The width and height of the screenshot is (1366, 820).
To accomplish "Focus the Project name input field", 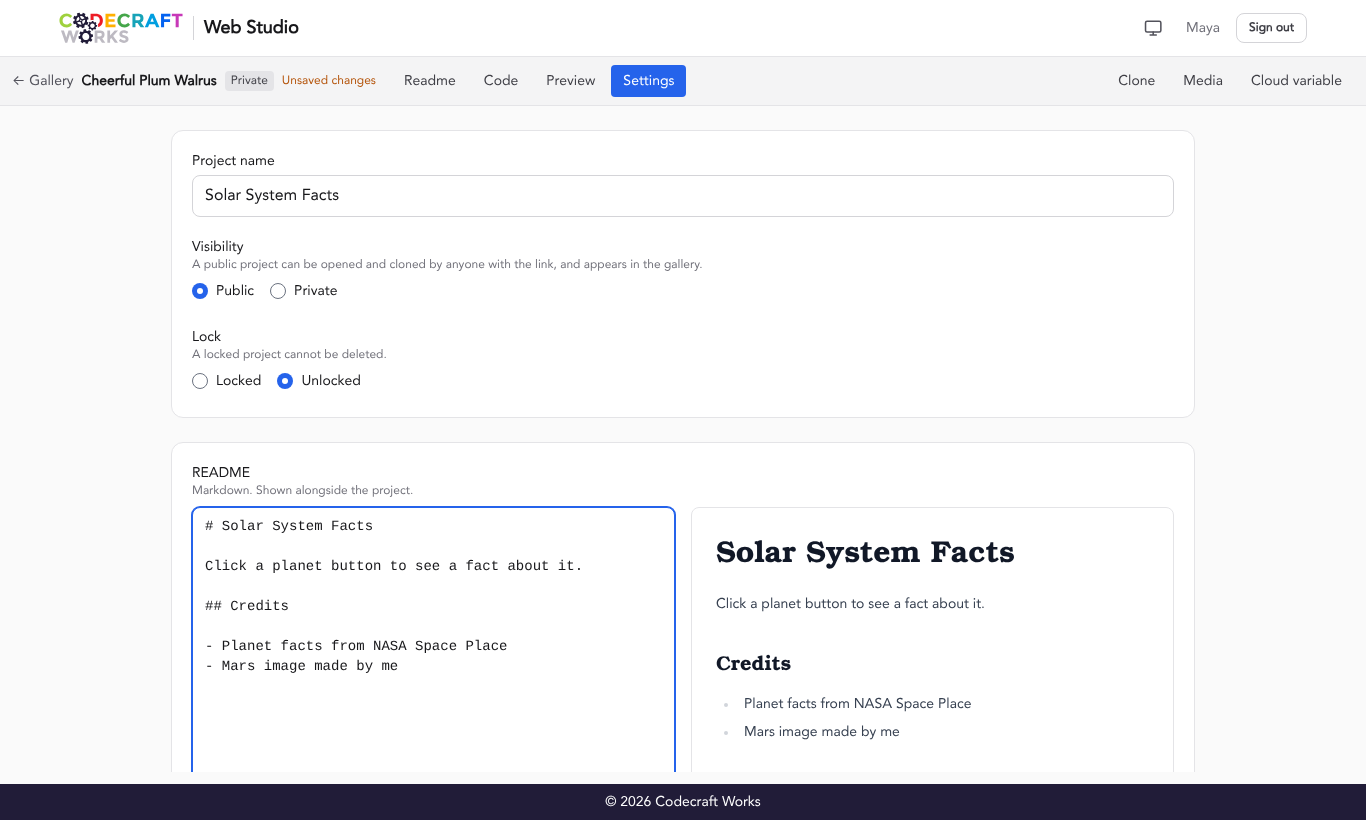I will tap(683, 196).
